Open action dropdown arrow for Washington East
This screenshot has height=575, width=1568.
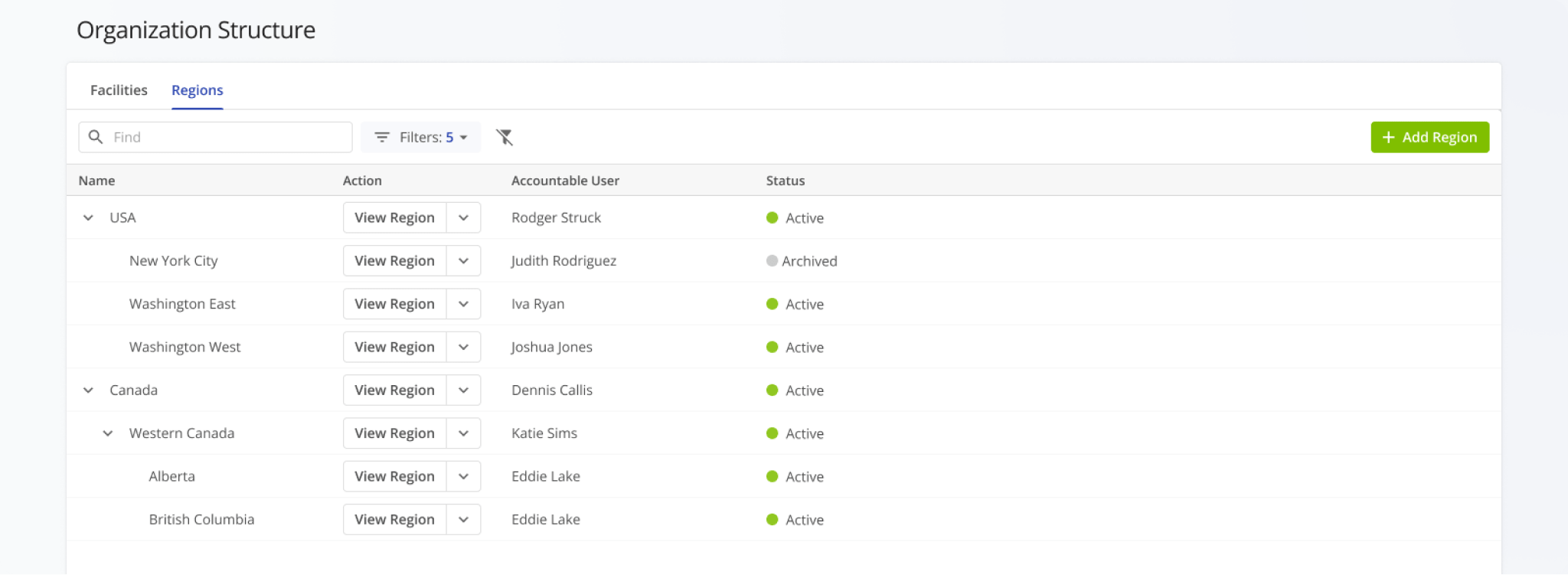point(463,304)
